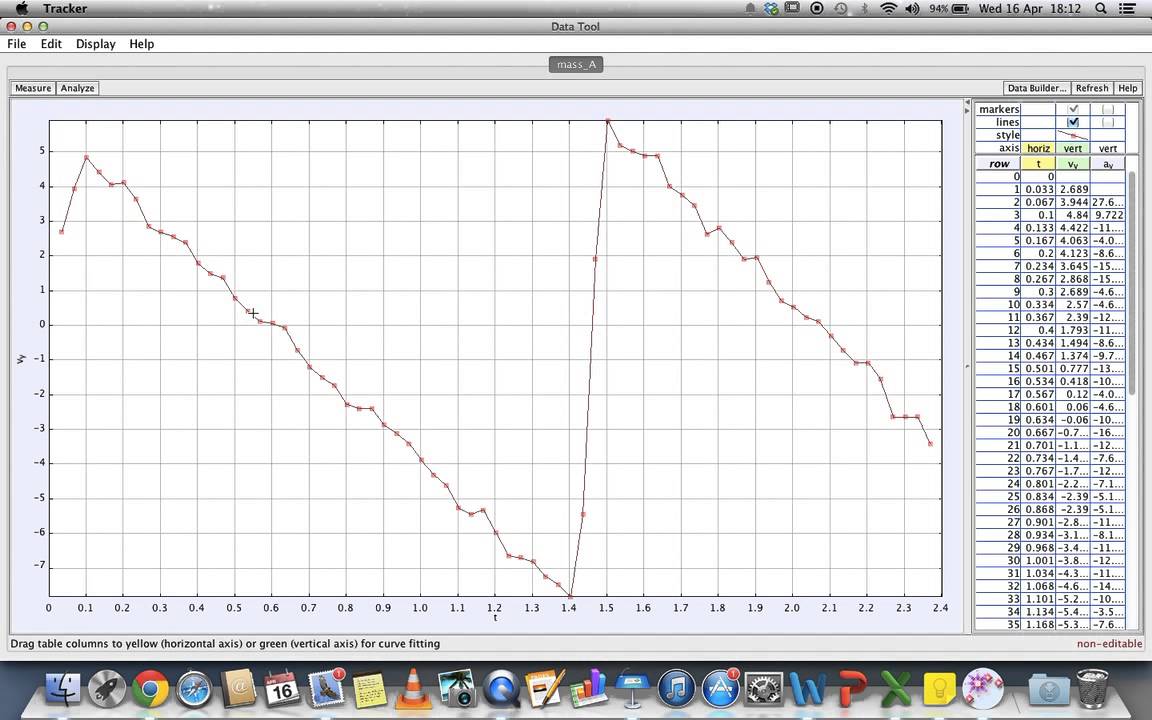Toggle markers checkbox for vy column
Image resolution: width=1152 pixels, height=720 pixels.
pyautogui.click(x=1073, y=109)
